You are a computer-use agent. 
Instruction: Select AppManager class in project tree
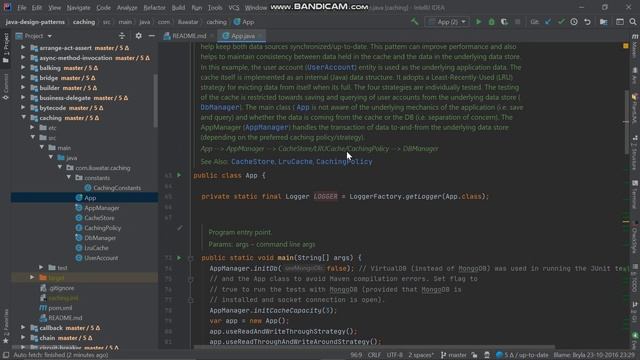[x=102, y=208]
